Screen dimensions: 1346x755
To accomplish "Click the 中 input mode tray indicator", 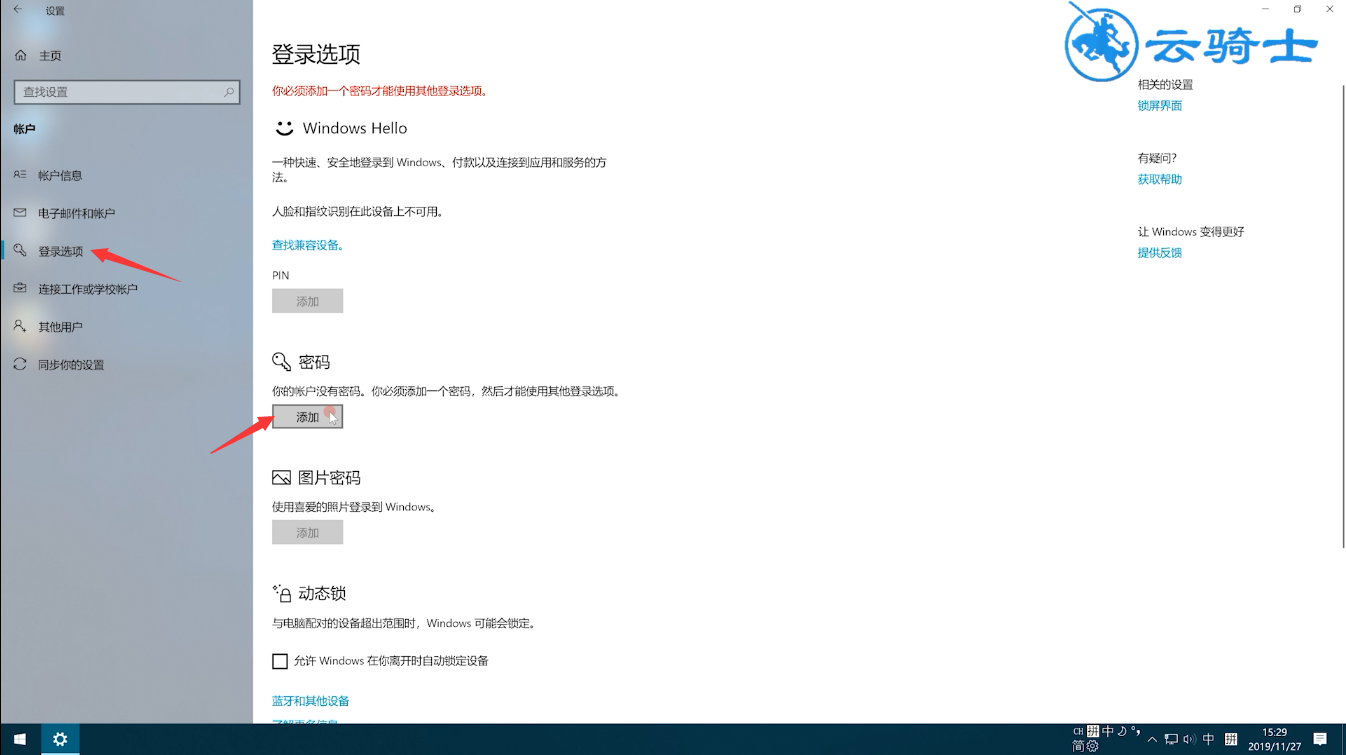I will [x=1208, y=739].
